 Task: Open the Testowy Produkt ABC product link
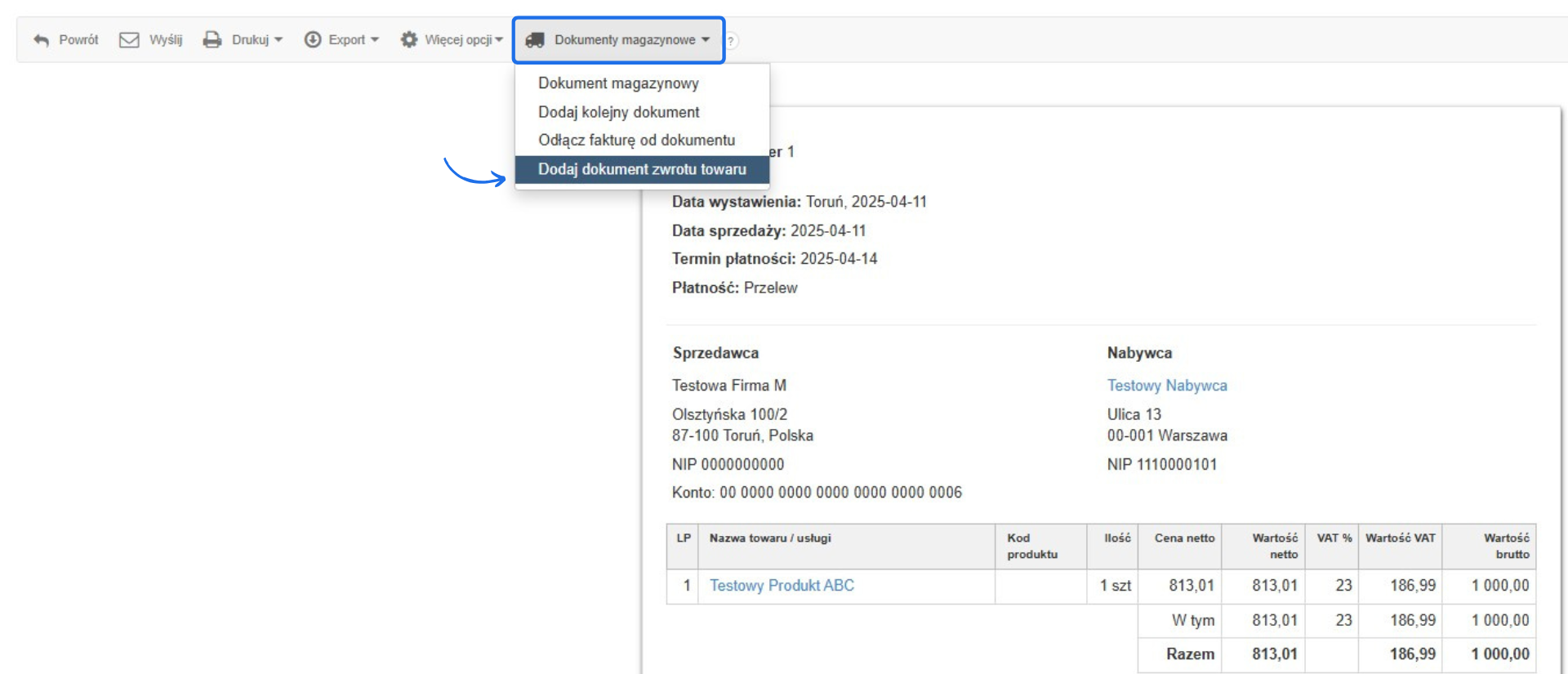[x=782, y=586]
